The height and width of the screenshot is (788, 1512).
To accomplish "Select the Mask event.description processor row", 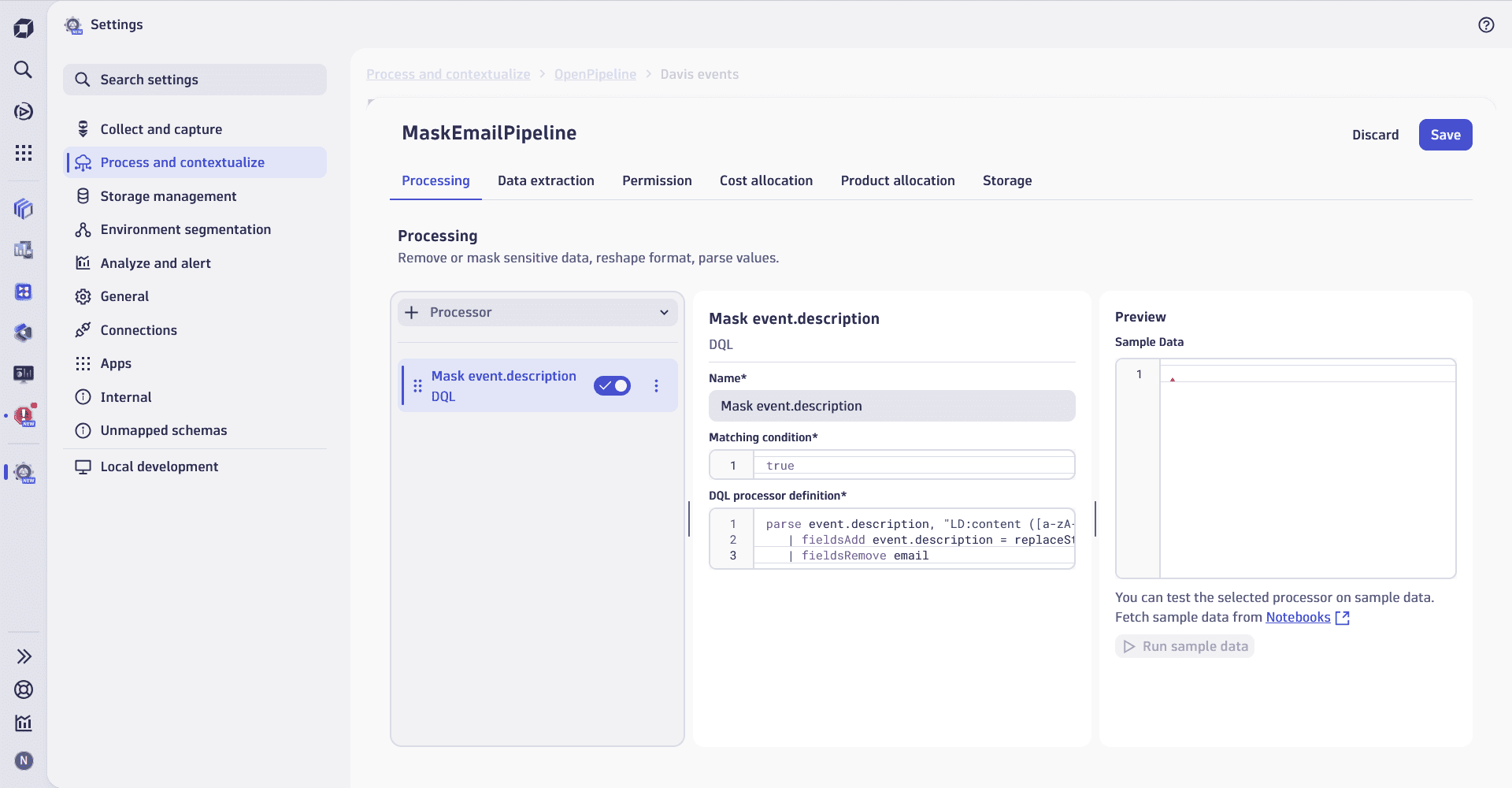I will pos(538,386).
